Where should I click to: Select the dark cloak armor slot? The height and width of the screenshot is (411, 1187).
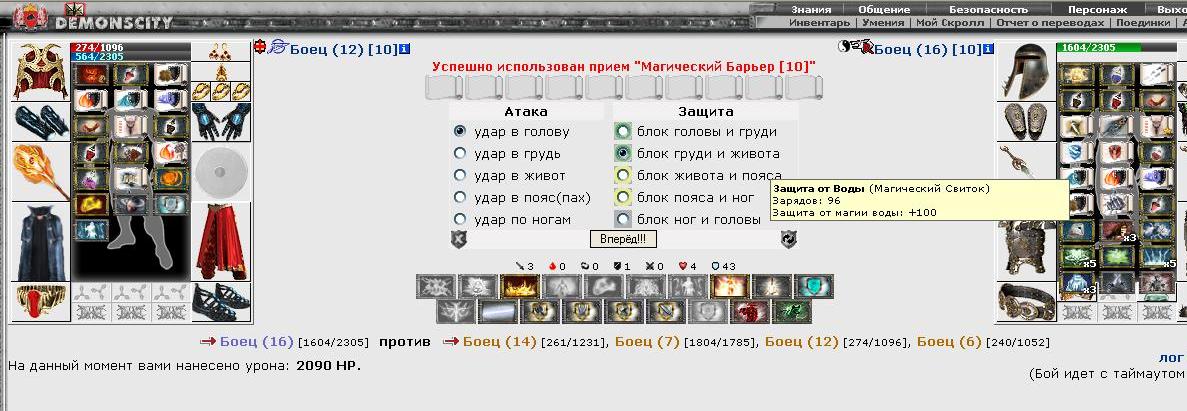[41, 242]
